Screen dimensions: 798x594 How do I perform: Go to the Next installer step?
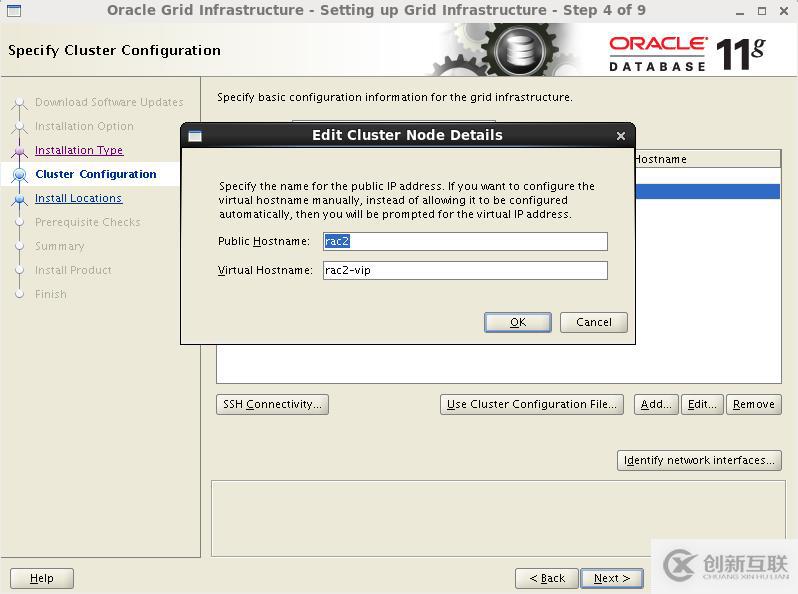(x=612, y=578)
